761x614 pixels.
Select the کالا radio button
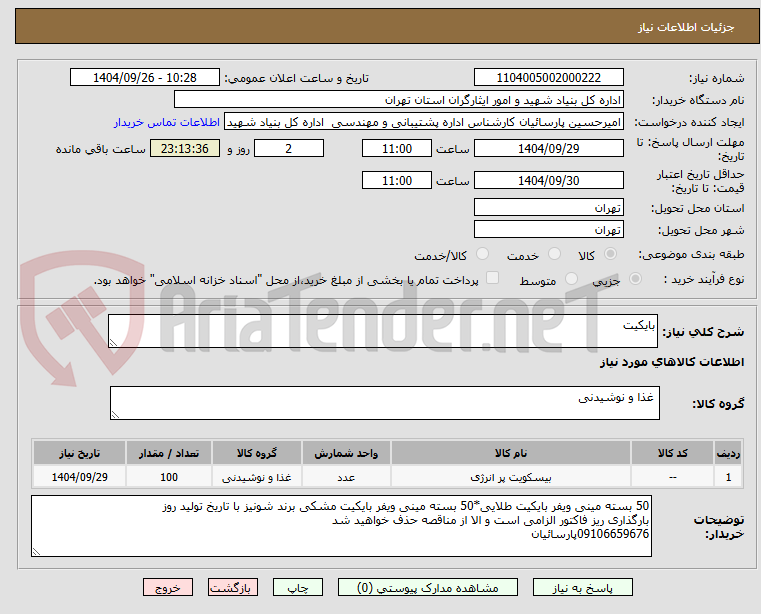(611, 254)
